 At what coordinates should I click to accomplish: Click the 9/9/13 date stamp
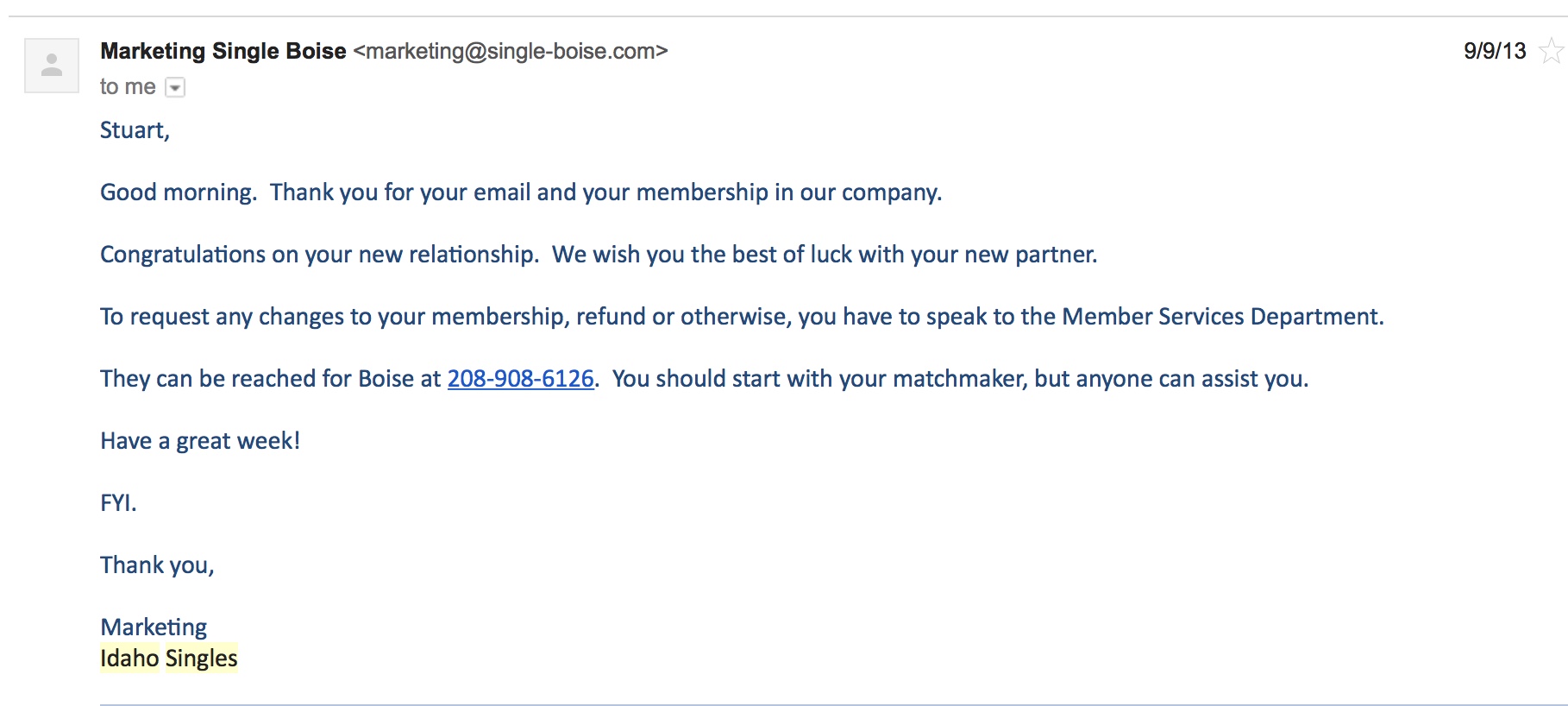pyautogui.click(x=1495, y=51)
